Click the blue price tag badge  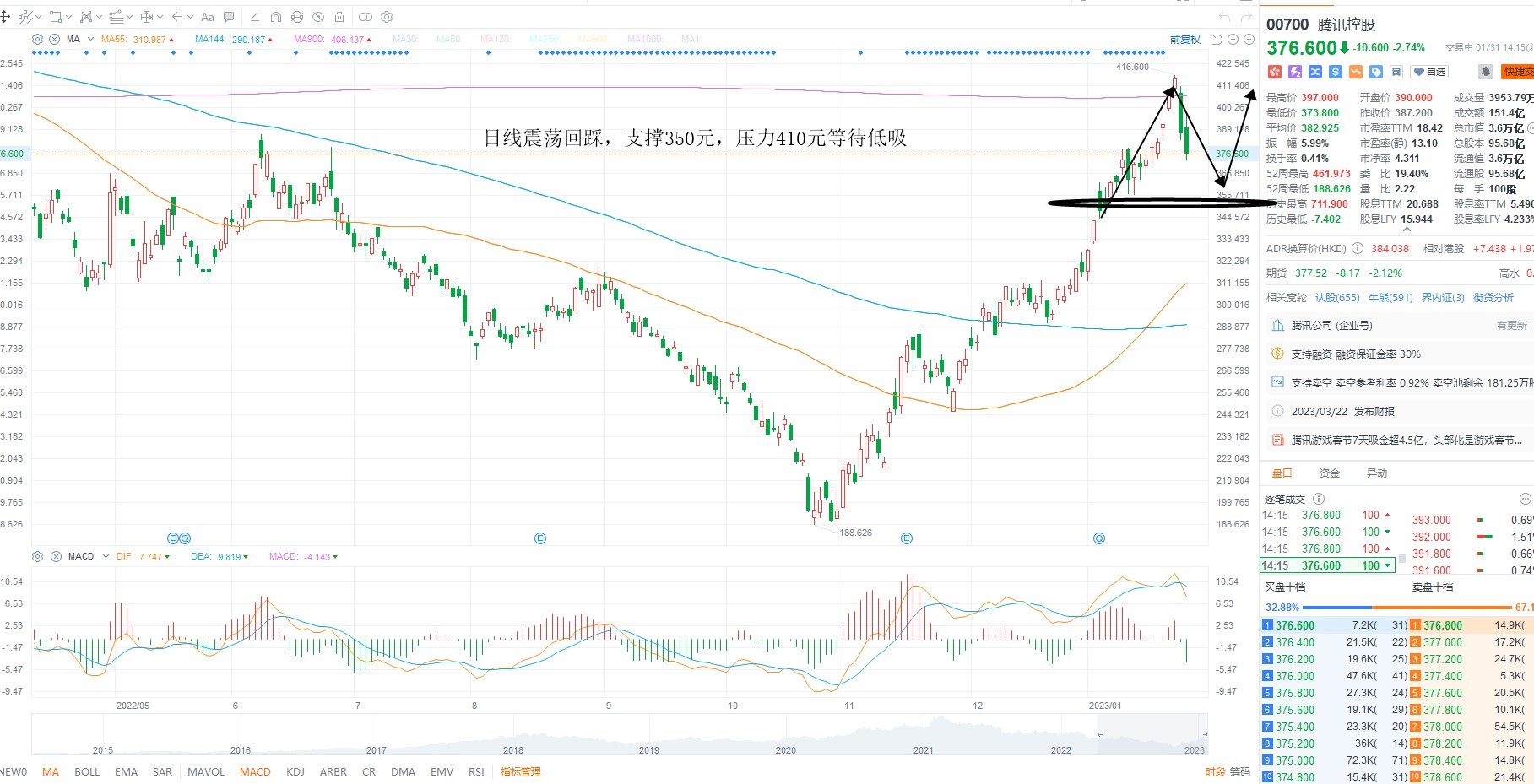click(1376, 72)
